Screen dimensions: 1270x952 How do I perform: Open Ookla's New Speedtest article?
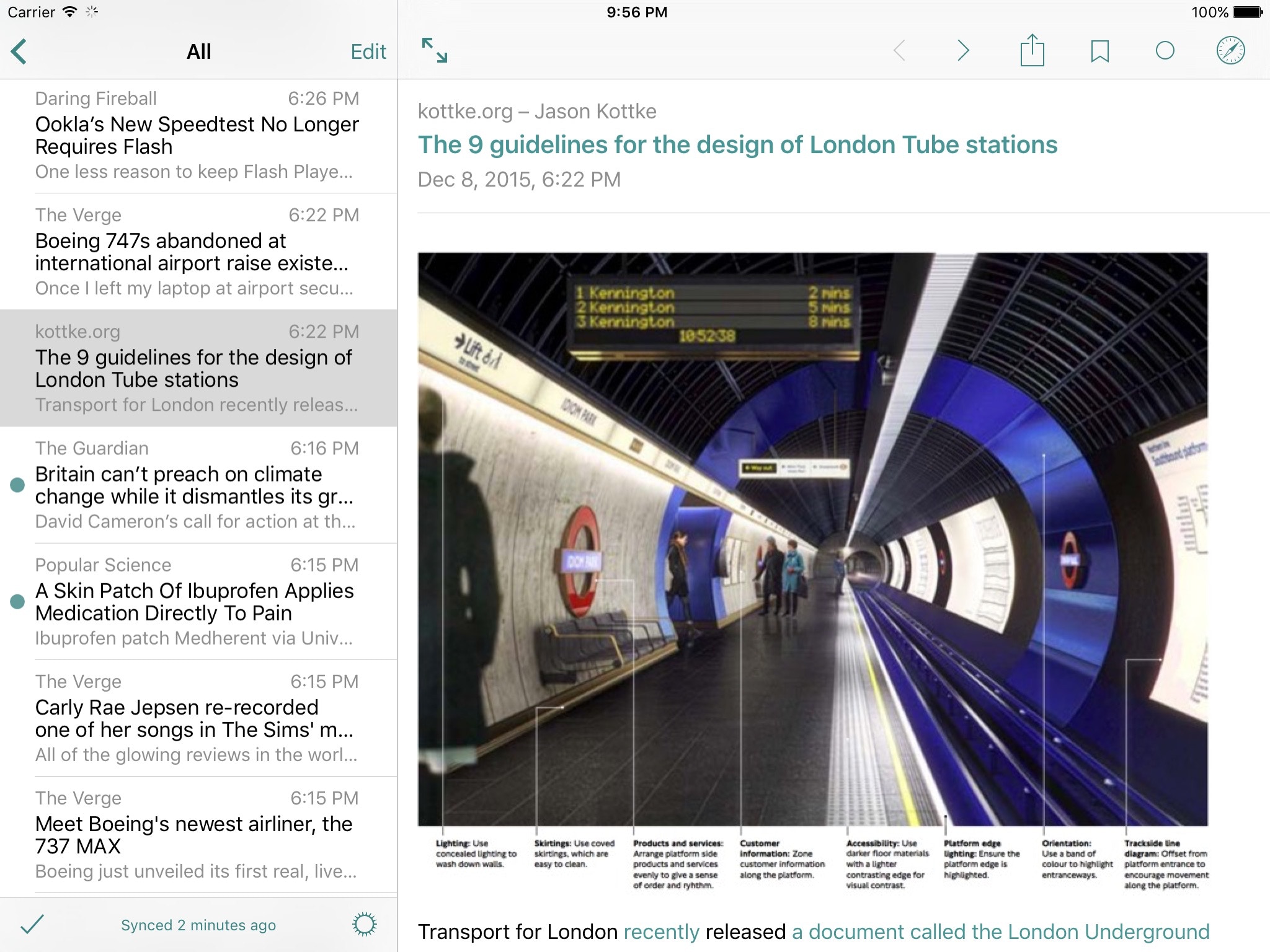click(x=198, y=136)
